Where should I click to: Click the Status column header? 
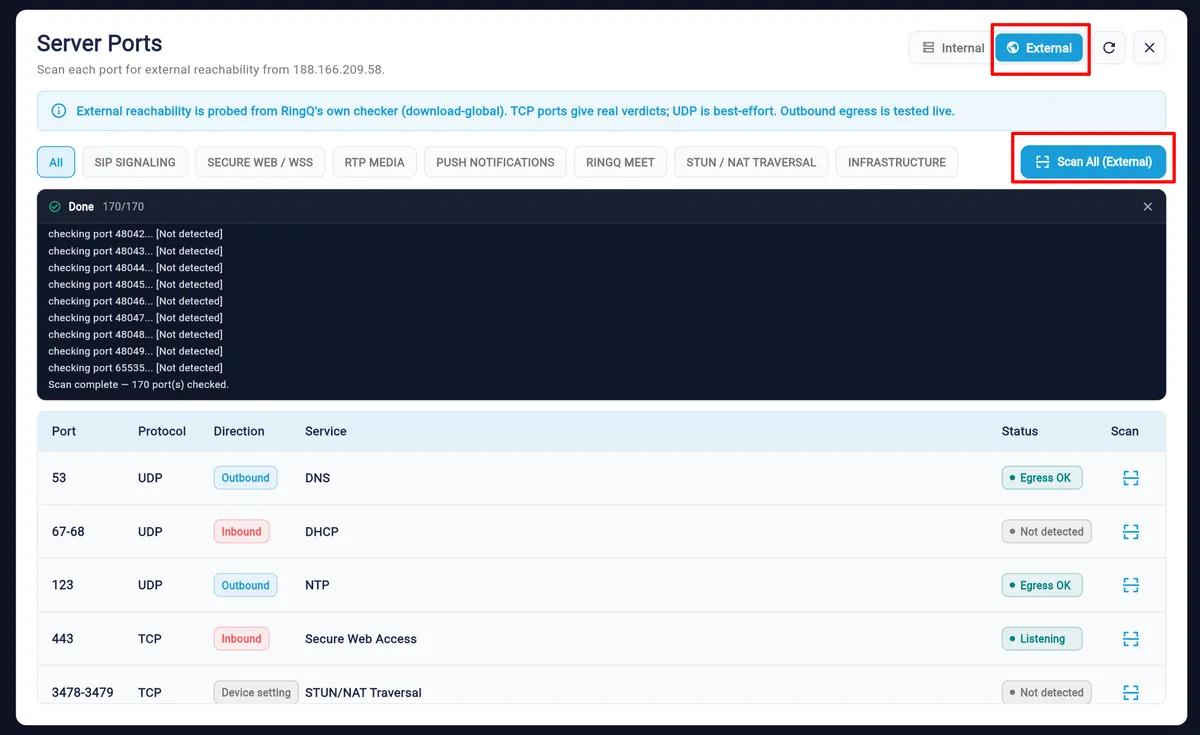(x=1020, y=431)
